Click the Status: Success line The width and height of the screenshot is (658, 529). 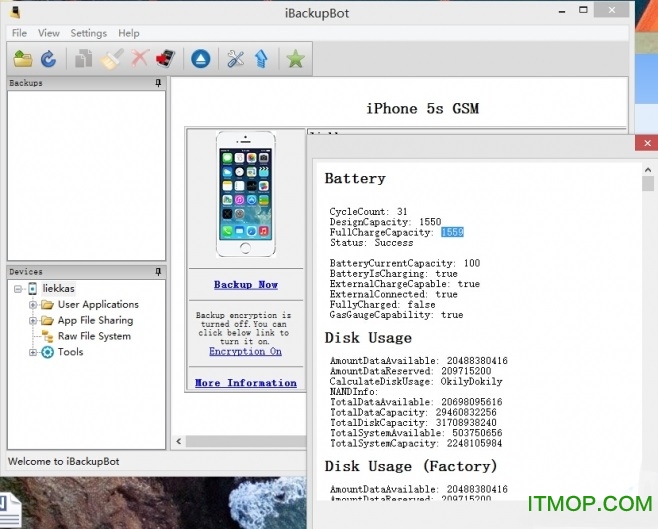pos(371,243)
